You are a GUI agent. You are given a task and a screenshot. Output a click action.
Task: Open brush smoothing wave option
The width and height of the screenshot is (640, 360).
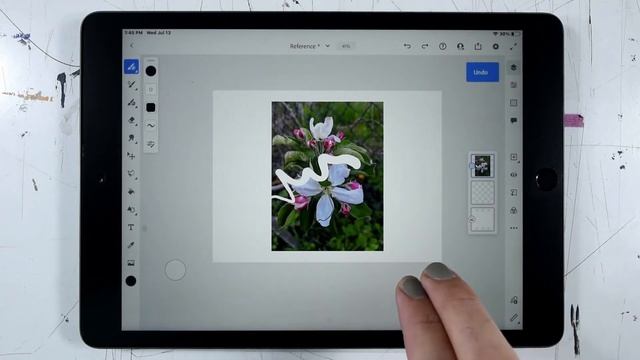tap(151, 126)
